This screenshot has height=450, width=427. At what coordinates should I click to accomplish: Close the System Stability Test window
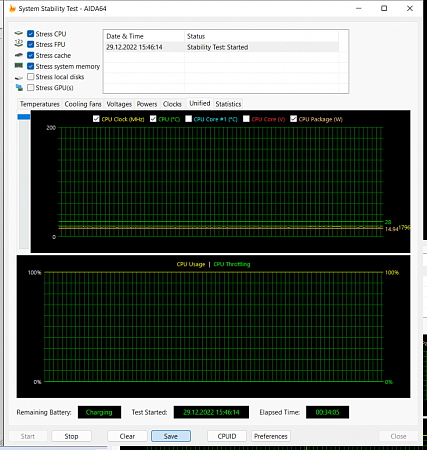[410, 8]
